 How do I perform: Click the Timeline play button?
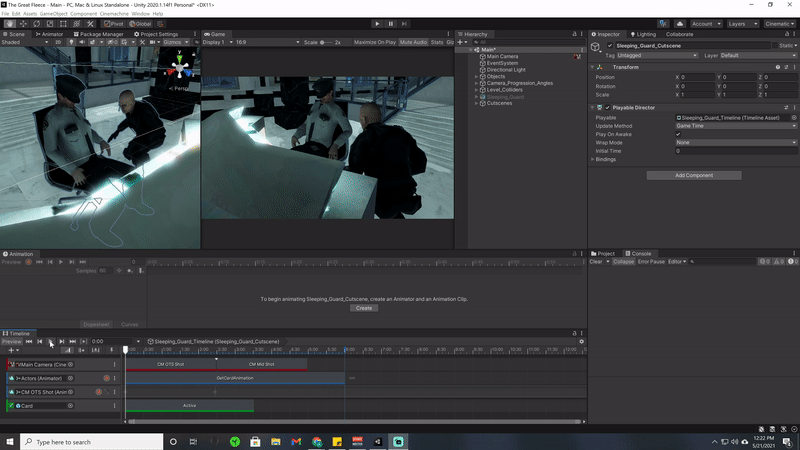point(50,342)
